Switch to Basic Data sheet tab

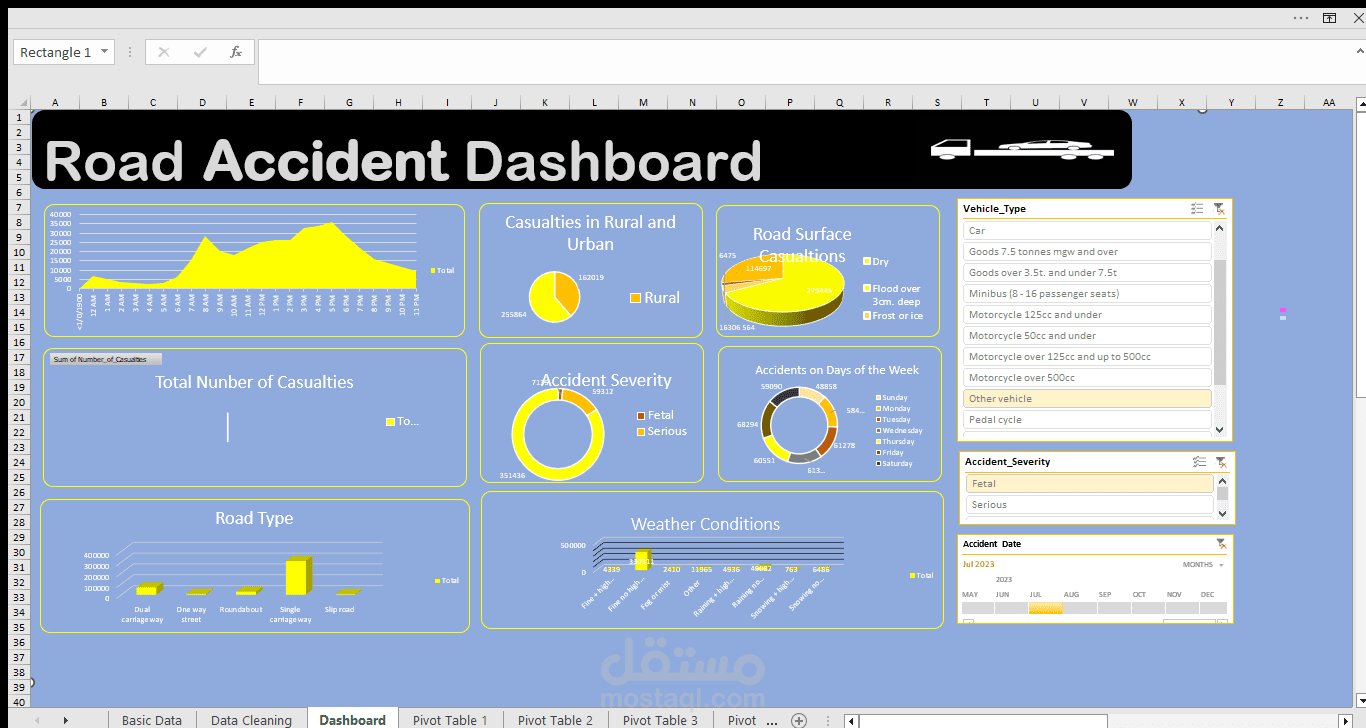[x=152, y=720]
